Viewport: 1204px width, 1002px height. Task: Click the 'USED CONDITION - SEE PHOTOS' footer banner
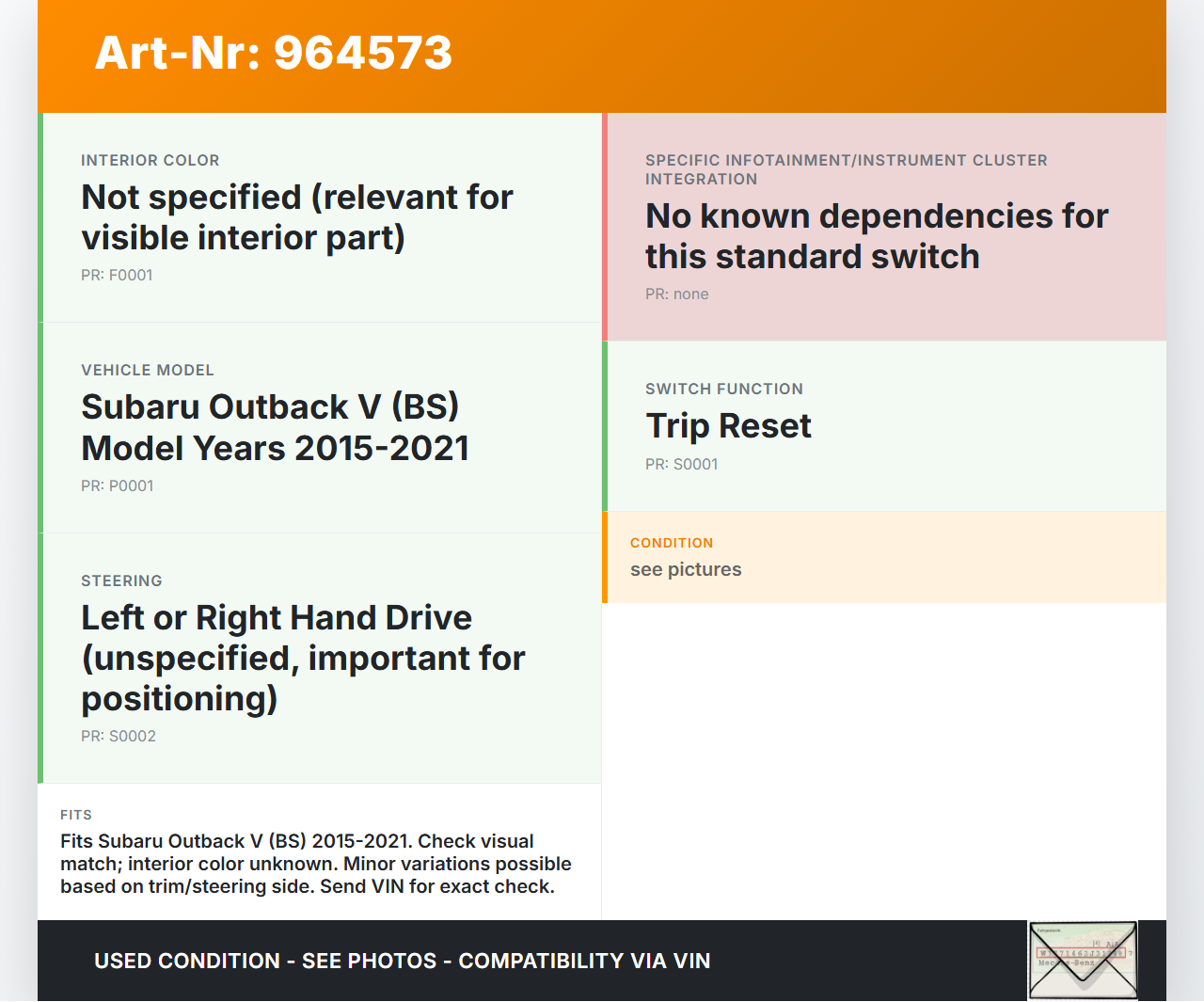pos(402,961)
